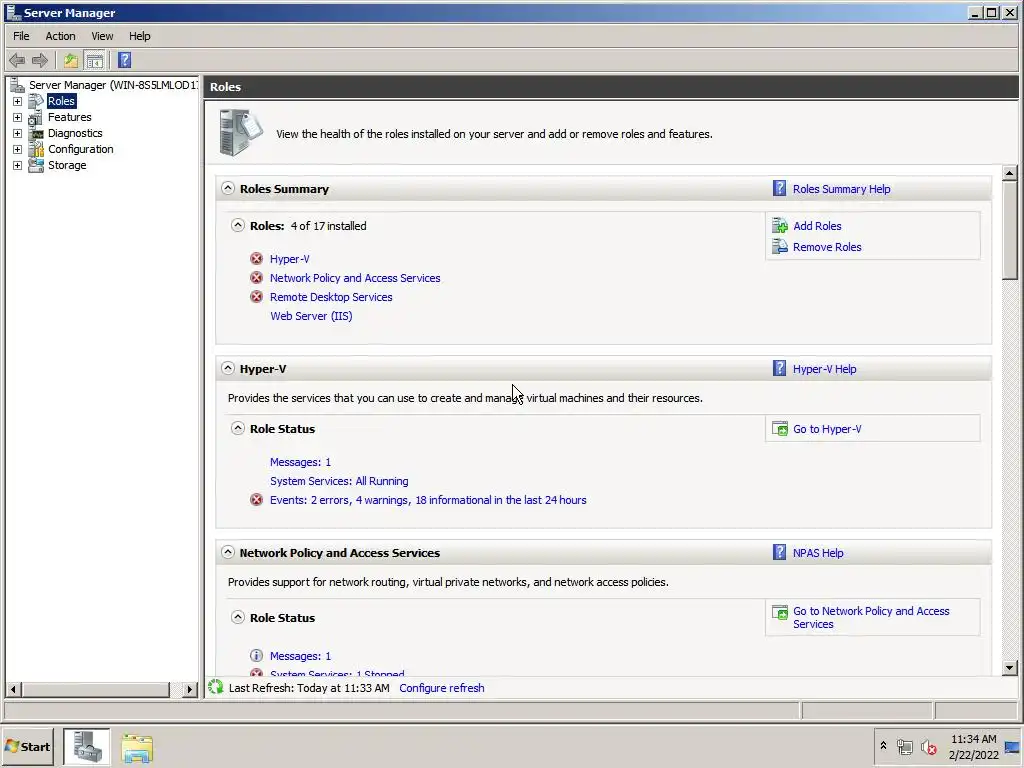Image resolution: width=1024 pixels, height=768 pixels.
Task: Click the Hyper-V Help question icon
Action: click(x=779, y=368)
